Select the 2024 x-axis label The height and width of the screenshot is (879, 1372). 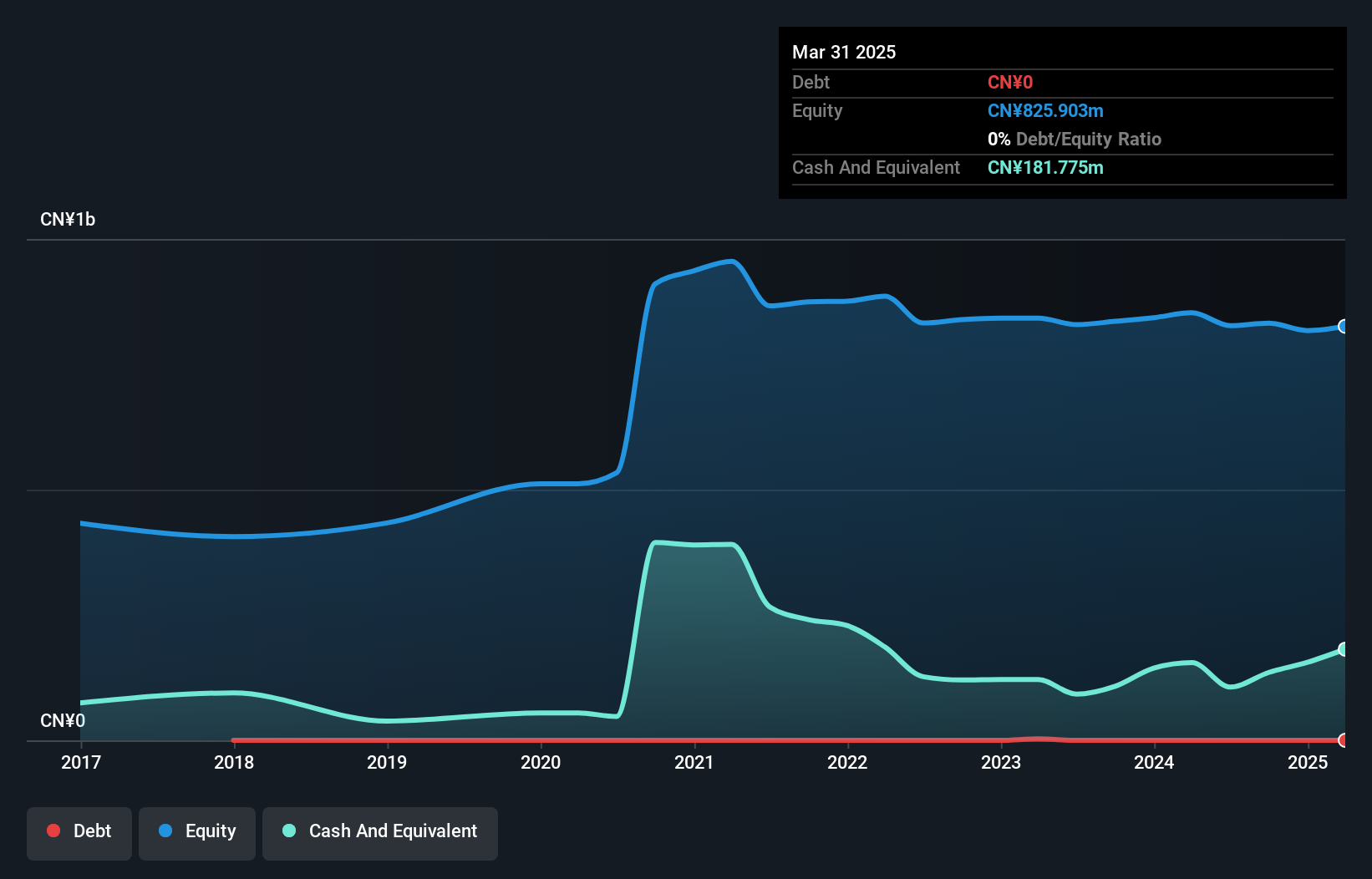(x=1154, y=762)
